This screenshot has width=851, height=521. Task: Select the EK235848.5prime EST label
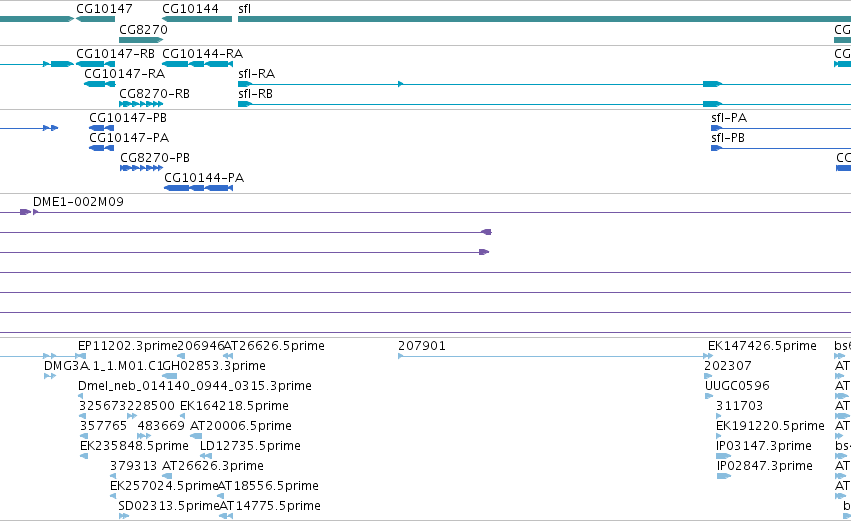click(x=134, y=446)
